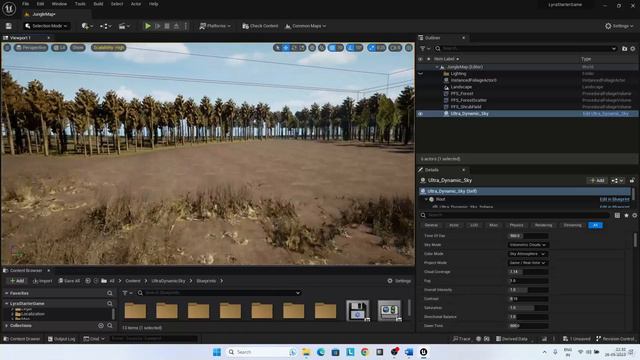Open the Tools menu
This screenshot has width=640, height=360.
click(x=80, y=4)
